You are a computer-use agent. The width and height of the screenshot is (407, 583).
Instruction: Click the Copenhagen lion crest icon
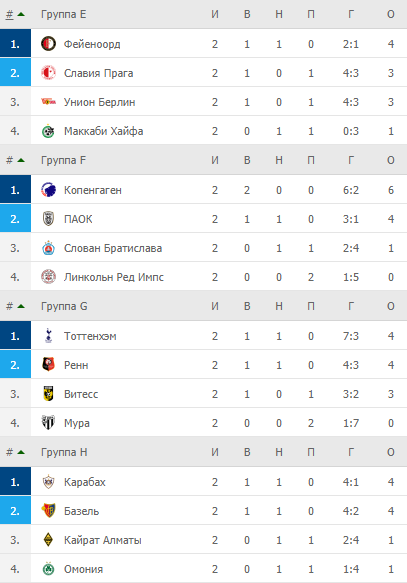pos(48,190)
